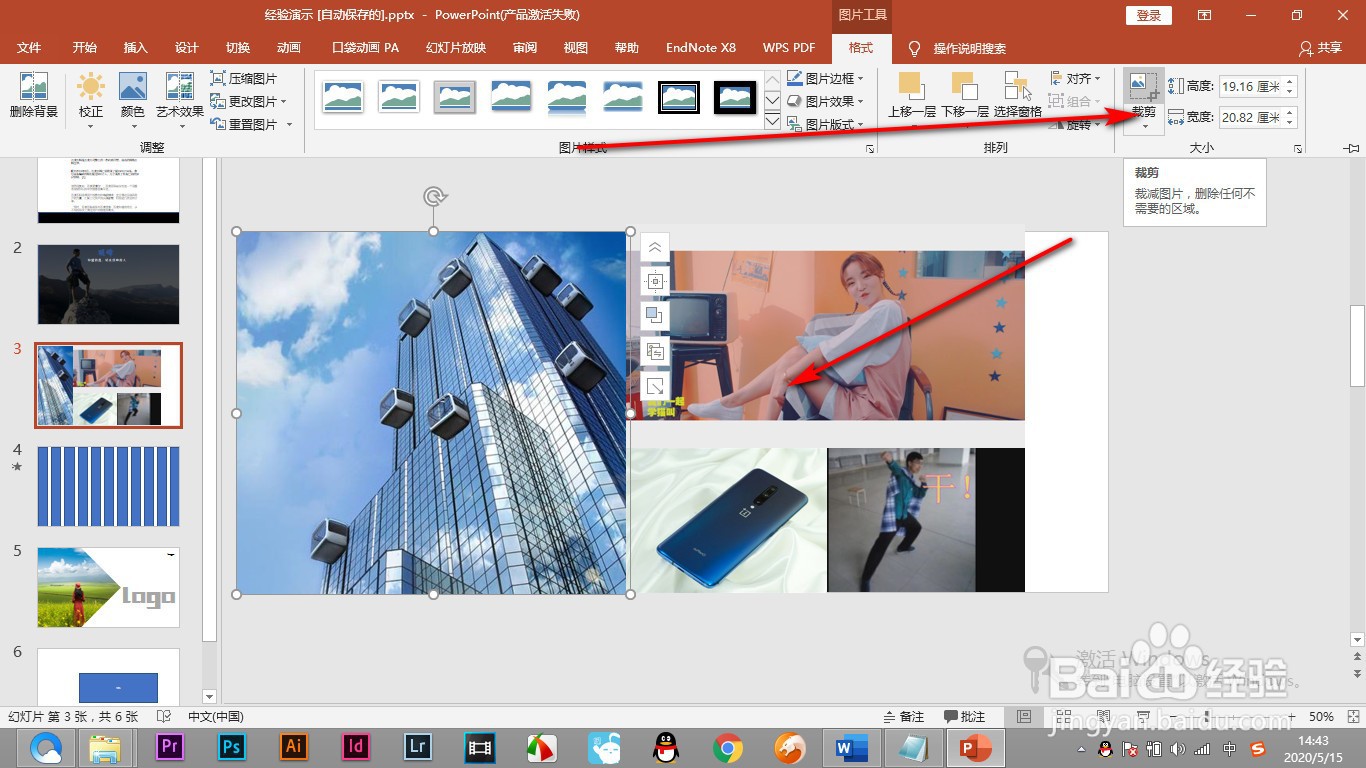Open Artistic Effects (艺术效果)

(180, 100)
